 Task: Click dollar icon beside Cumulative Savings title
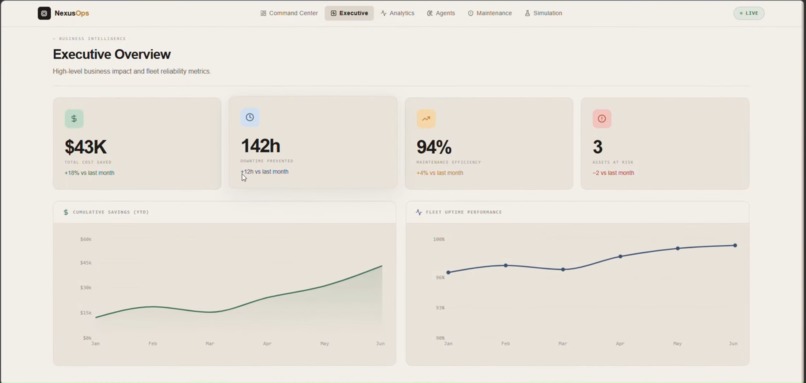(66, 212)
